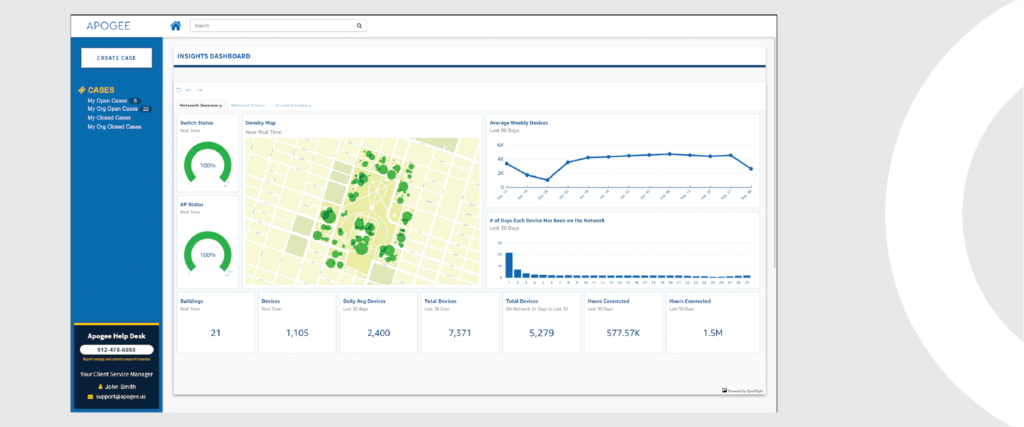Viewport: 1024px width, 427px height.
Task: Open My Org Open Cases
Action: click(112, 109)
